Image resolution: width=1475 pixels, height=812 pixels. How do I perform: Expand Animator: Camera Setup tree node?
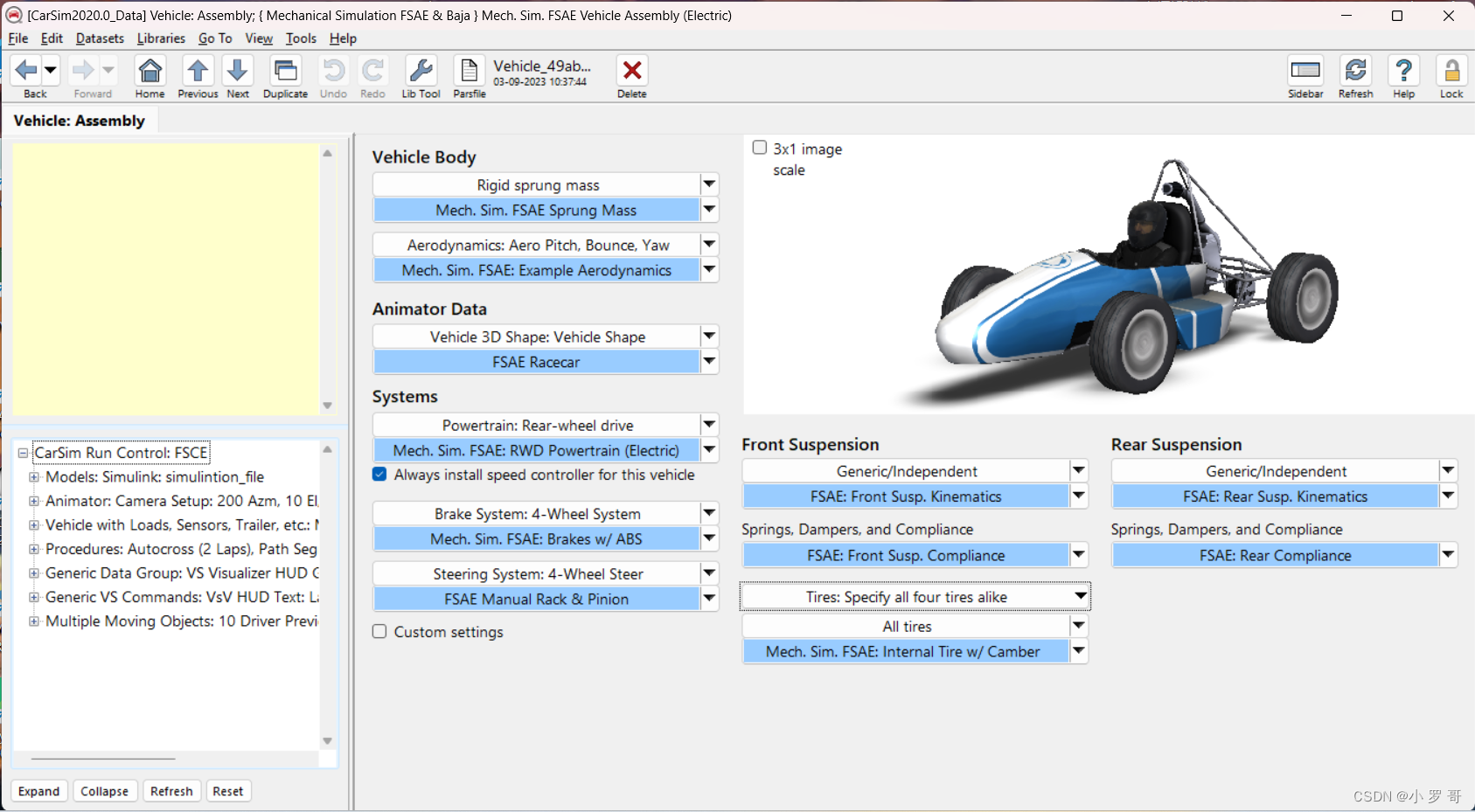click(33, 501)
